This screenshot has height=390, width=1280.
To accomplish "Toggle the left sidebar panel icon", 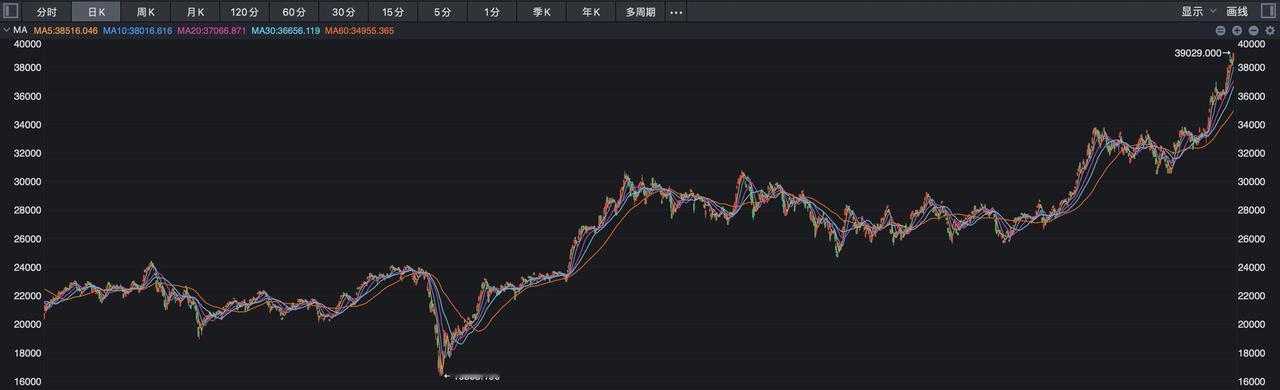I will click(x=11, y=12).
